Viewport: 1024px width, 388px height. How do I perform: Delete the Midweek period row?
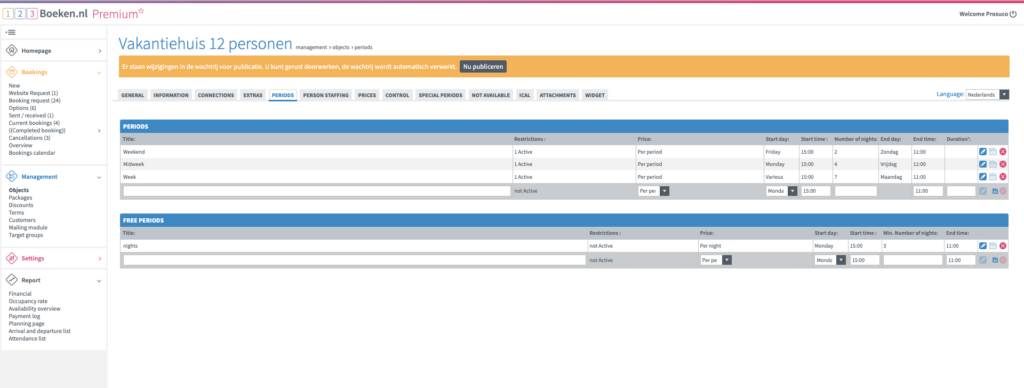coord(1003,164)
